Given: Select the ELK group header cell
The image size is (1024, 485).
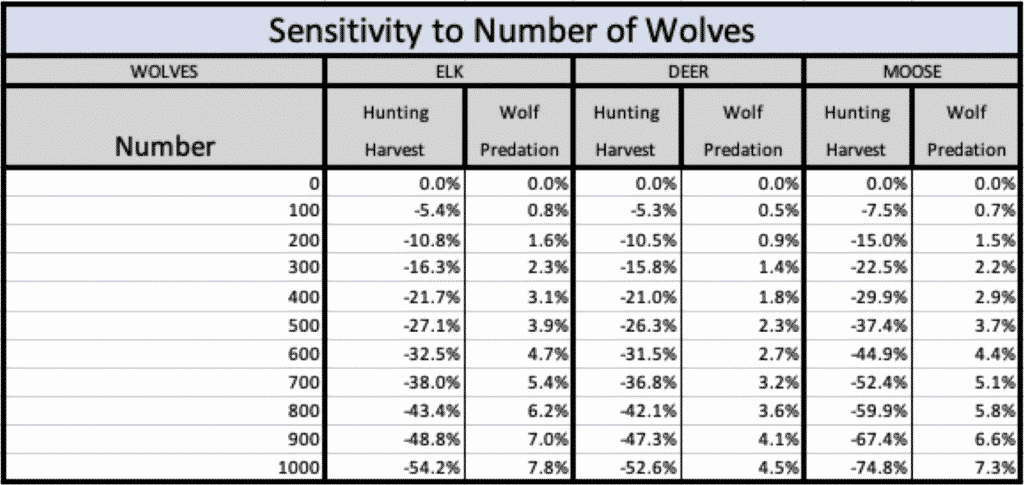Looking at the screenshot, I should coord(449,72).
